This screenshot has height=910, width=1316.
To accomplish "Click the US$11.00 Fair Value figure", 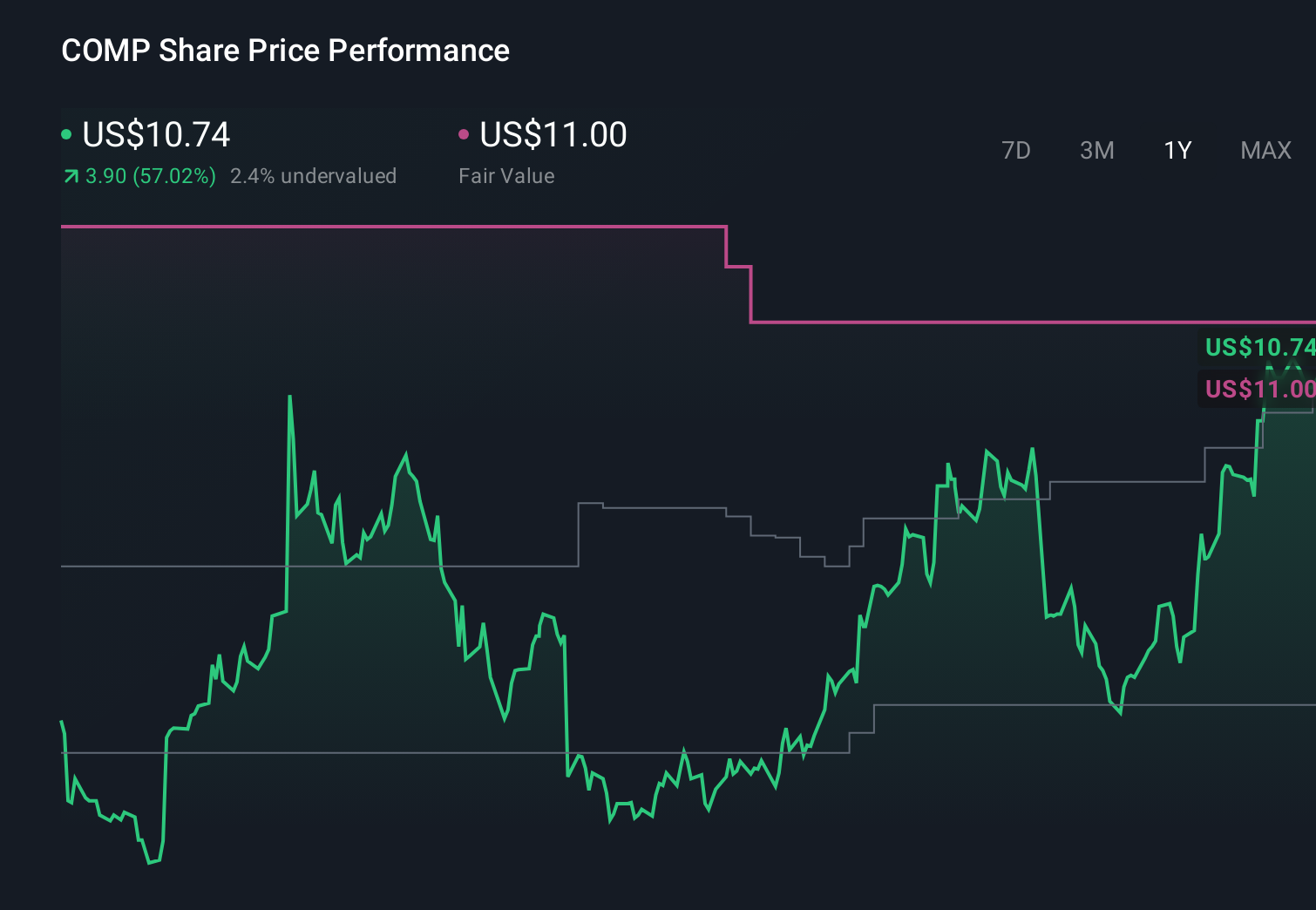I will click(x=553, y=135).
